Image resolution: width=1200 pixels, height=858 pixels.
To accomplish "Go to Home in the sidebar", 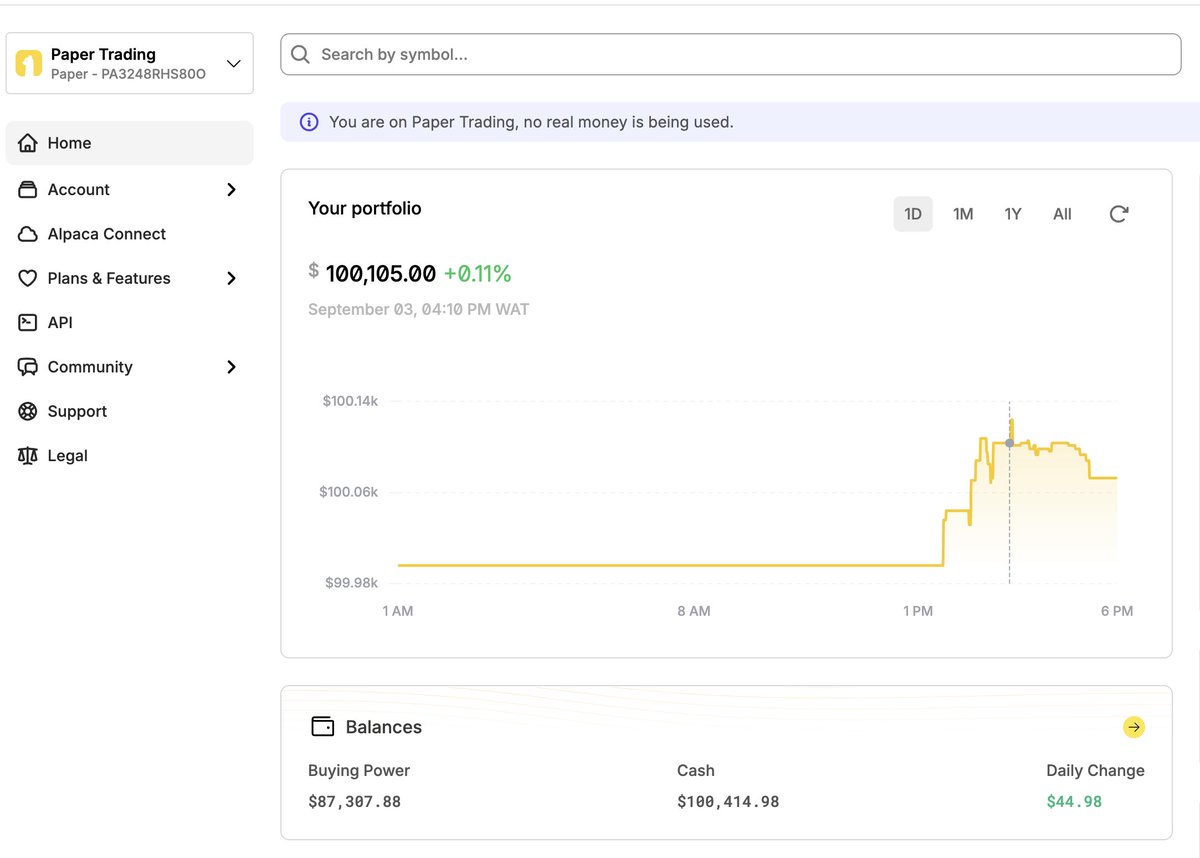I will 130,143.
